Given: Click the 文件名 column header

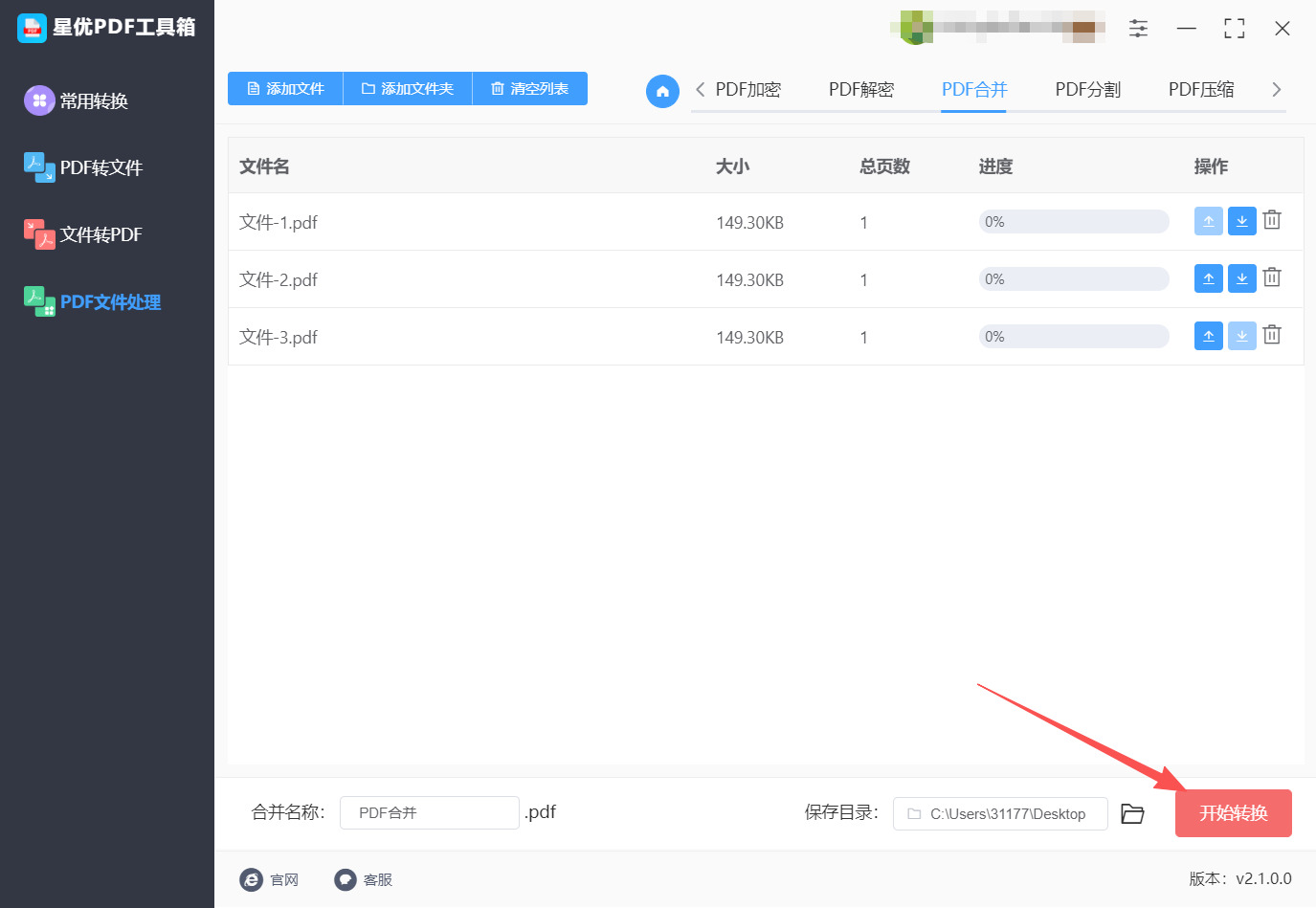Looking at the screenshot, I should pos(264,166).
